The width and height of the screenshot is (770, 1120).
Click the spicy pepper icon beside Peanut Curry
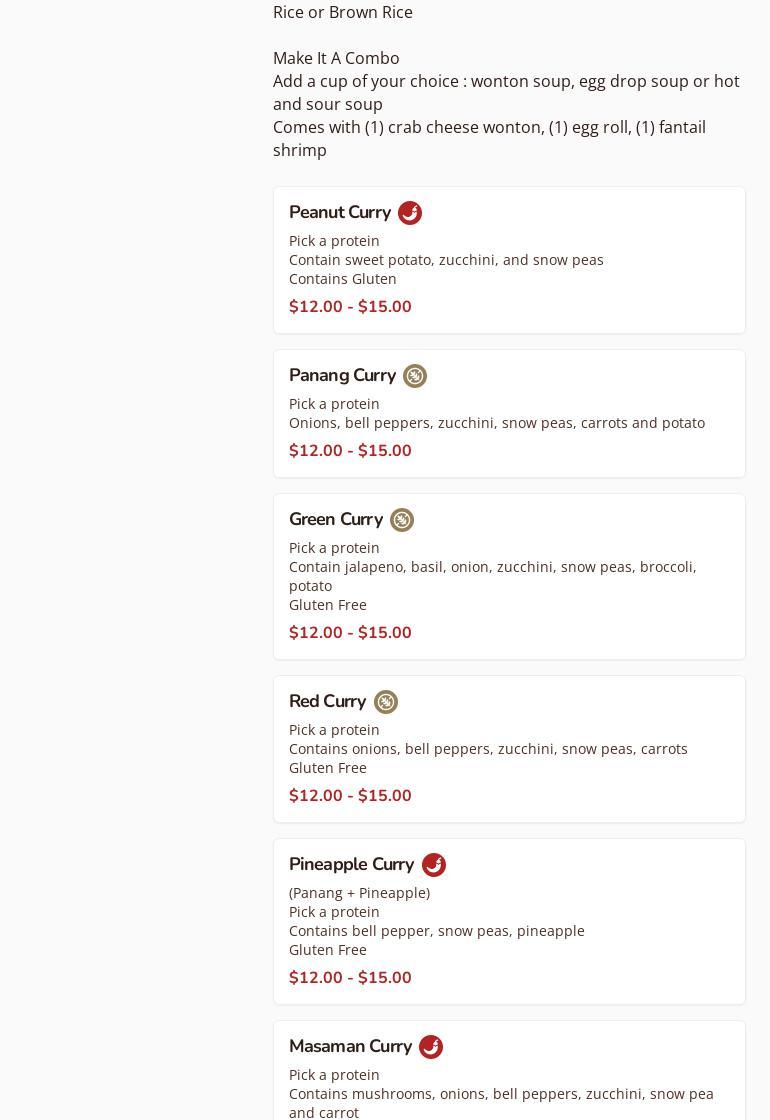pos(410,213)
